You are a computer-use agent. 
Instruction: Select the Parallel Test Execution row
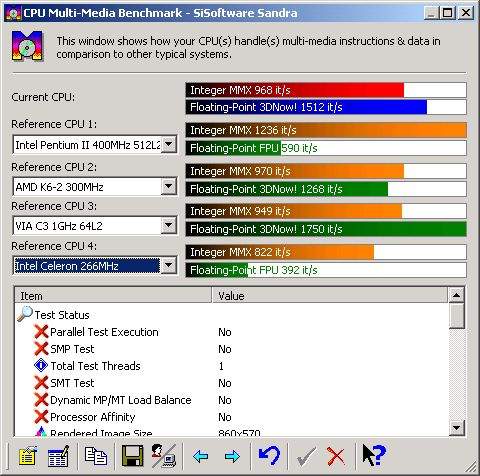(231, 332)
